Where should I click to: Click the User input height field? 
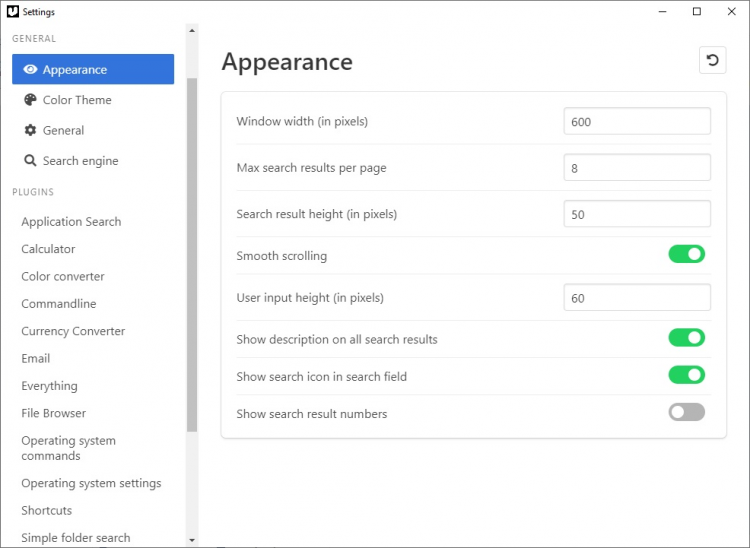[636, 298]
